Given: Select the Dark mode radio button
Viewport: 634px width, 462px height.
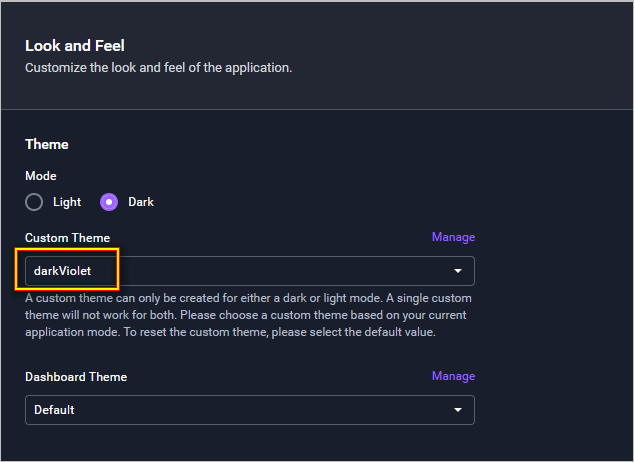Looking at the screenshot, I should 109,202.
